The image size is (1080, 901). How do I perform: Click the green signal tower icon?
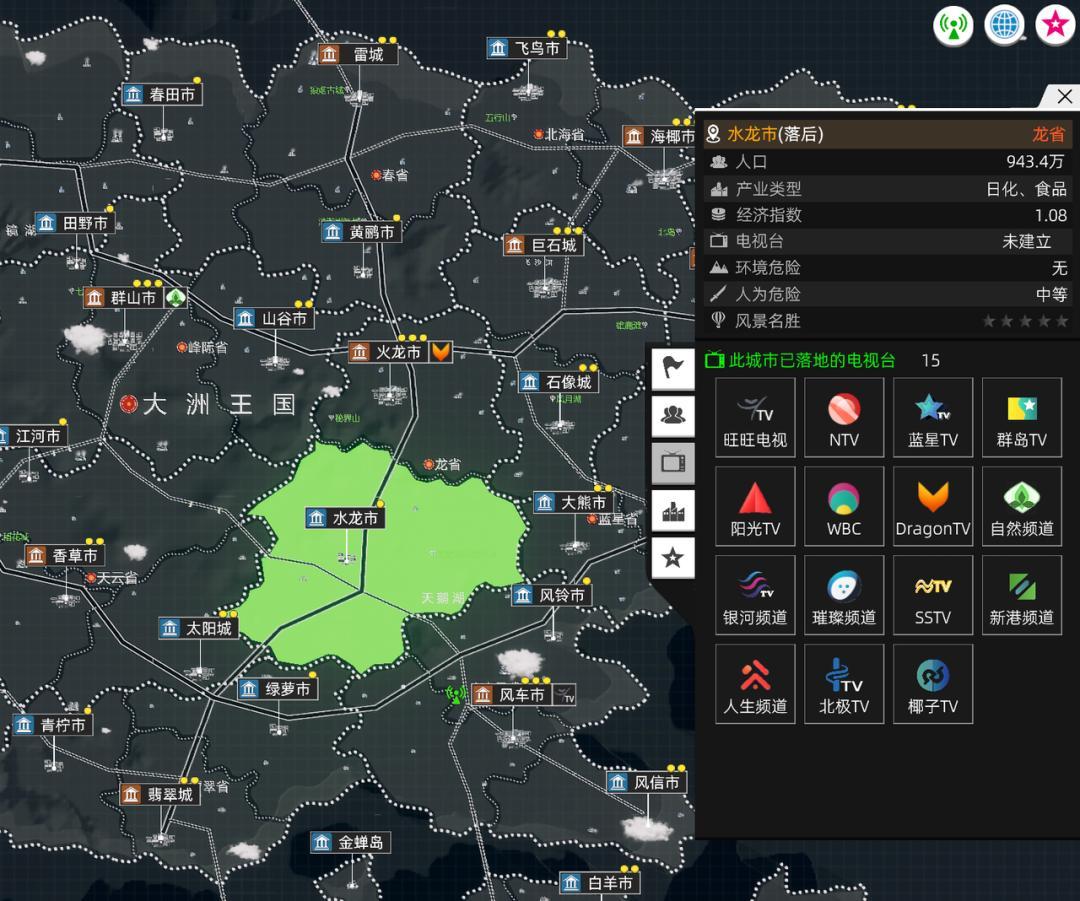(953, 25)
